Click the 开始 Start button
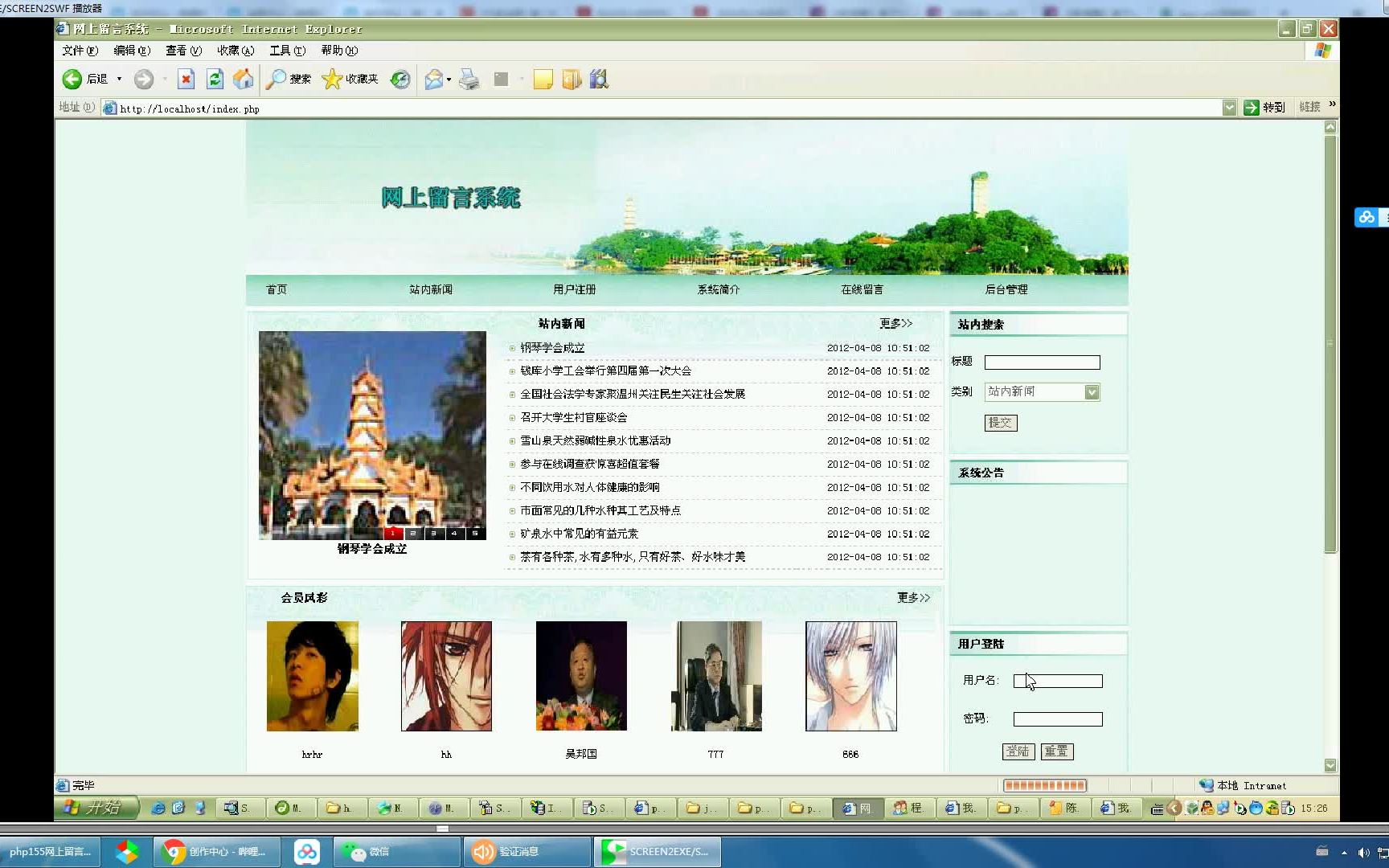The image size is (1389, 868). coord(96,808)
